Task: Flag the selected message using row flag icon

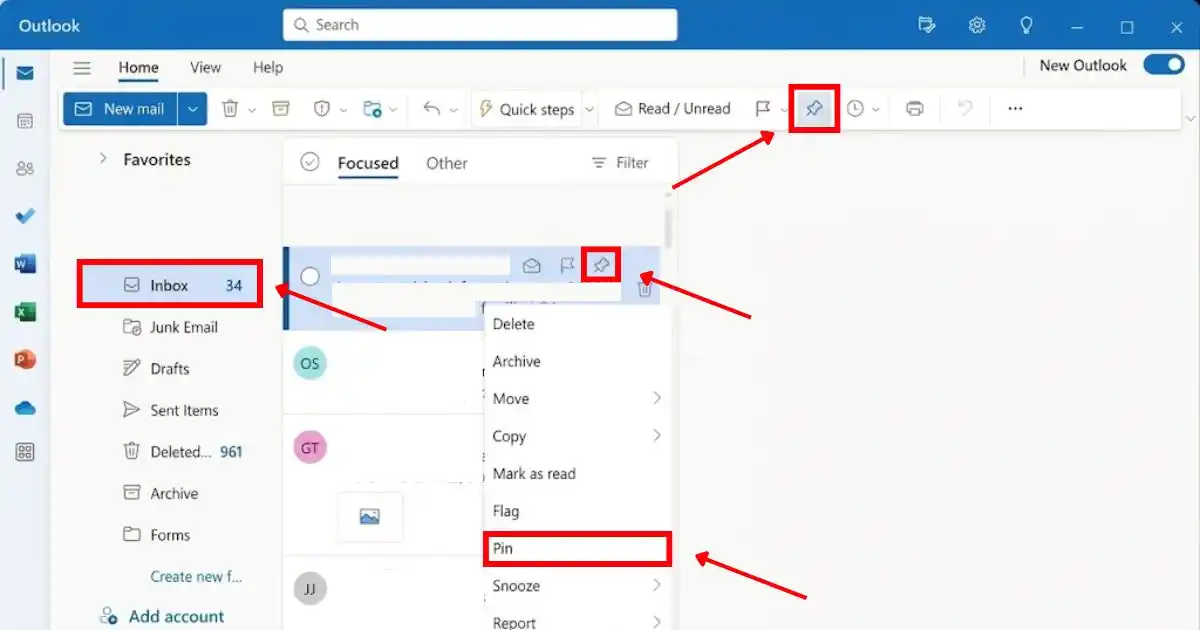Action: coord(567,266)
